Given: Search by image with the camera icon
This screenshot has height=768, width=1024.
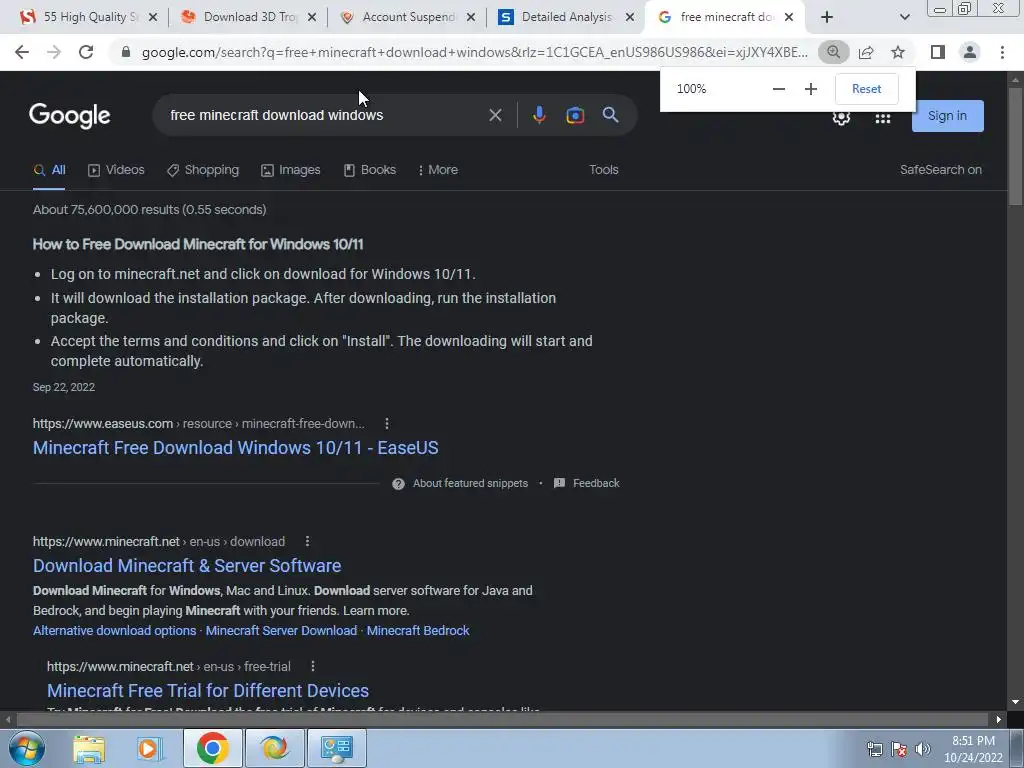Looking at the screenshot, I should pos(575,116).
